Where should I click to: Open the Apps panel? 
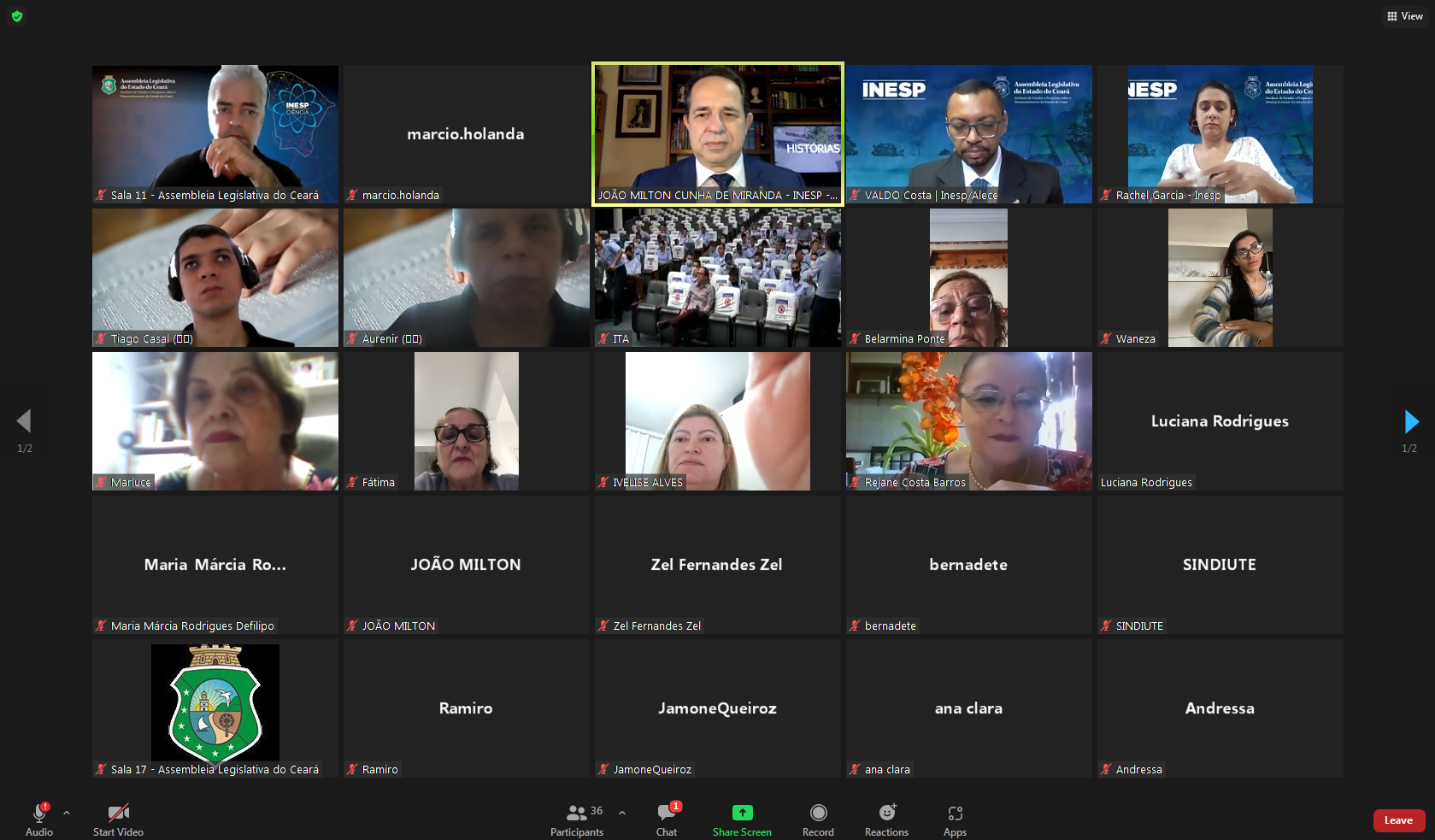(955, 819)
